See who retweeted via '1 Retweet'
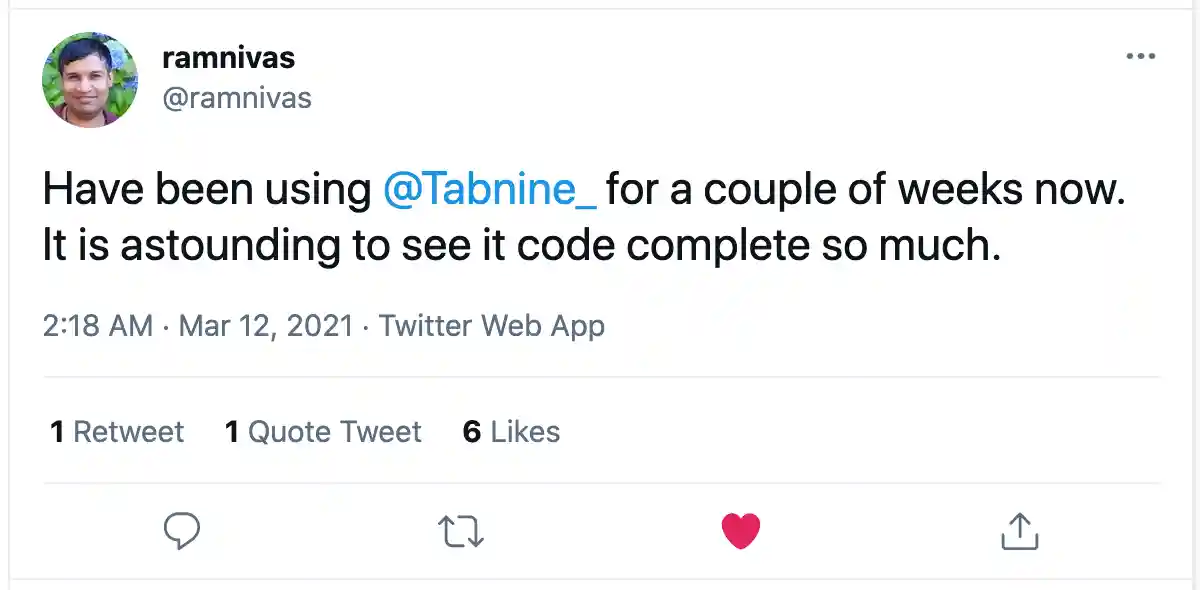Image resolution: width=1200 pixels, height=590 pixels. coord(115,431)
